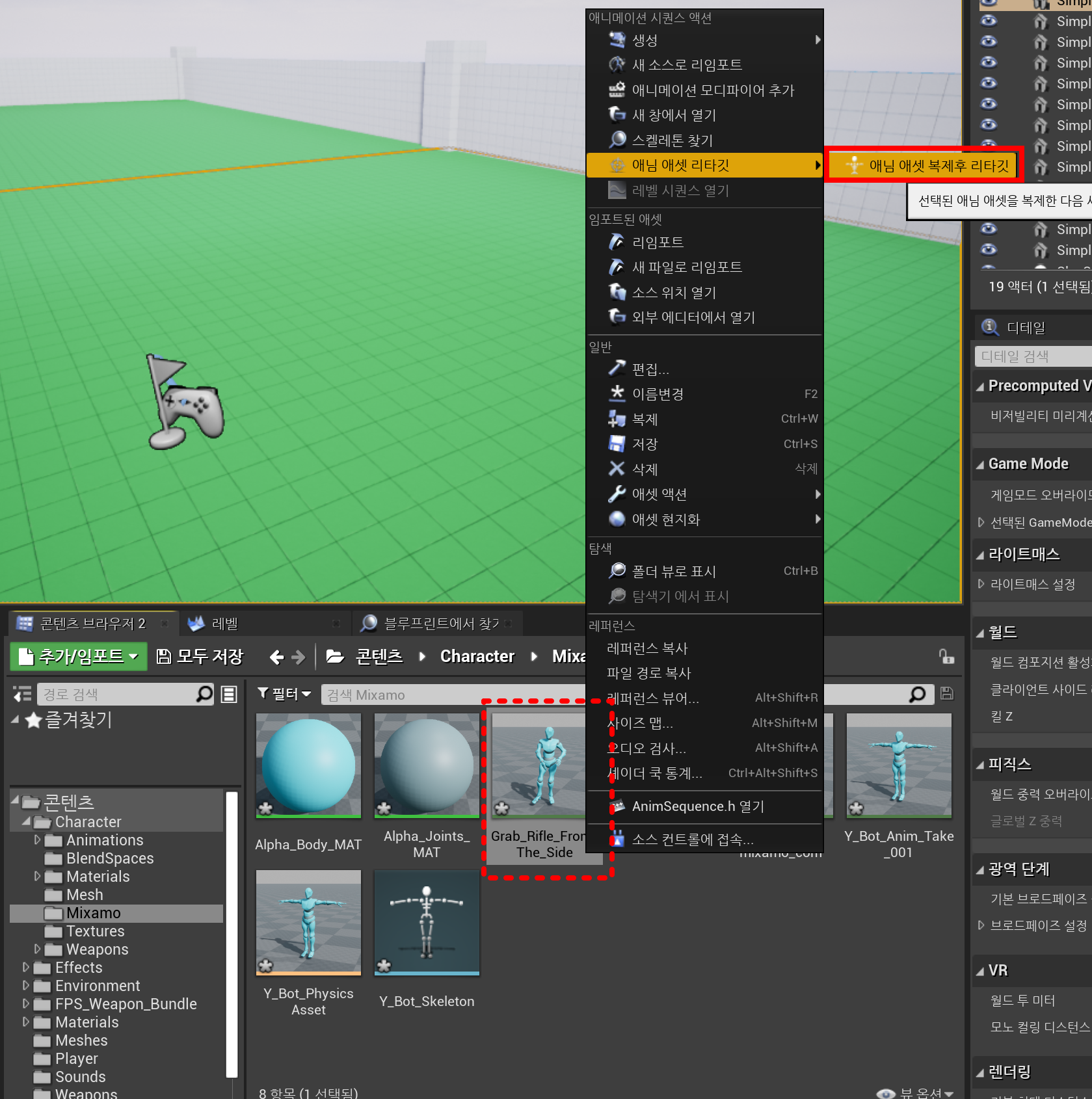This screenshot has width=1092, height=1099.
Task: Select the Alpha_Body_MAT thumbnail
Action: (x=308, y=765)
